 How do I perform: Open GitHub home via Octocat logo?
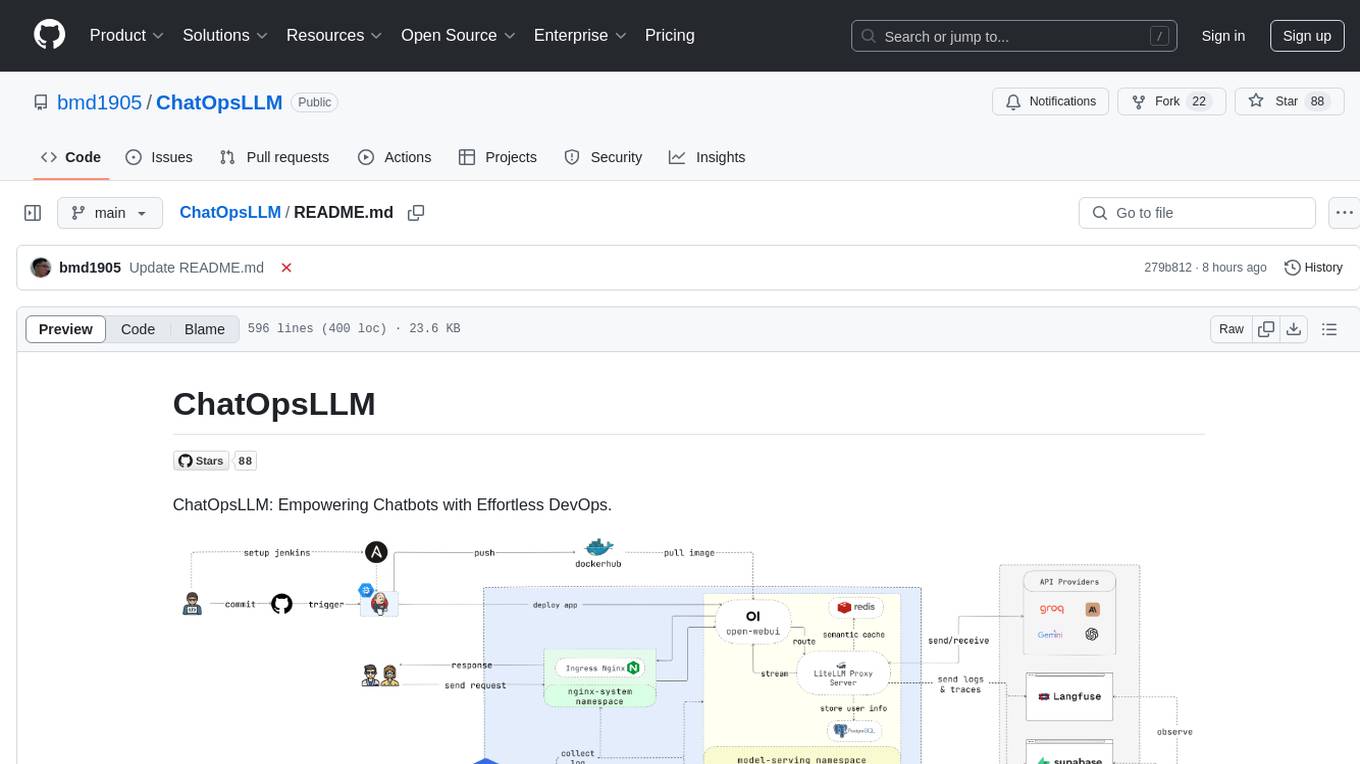(49, 35)
